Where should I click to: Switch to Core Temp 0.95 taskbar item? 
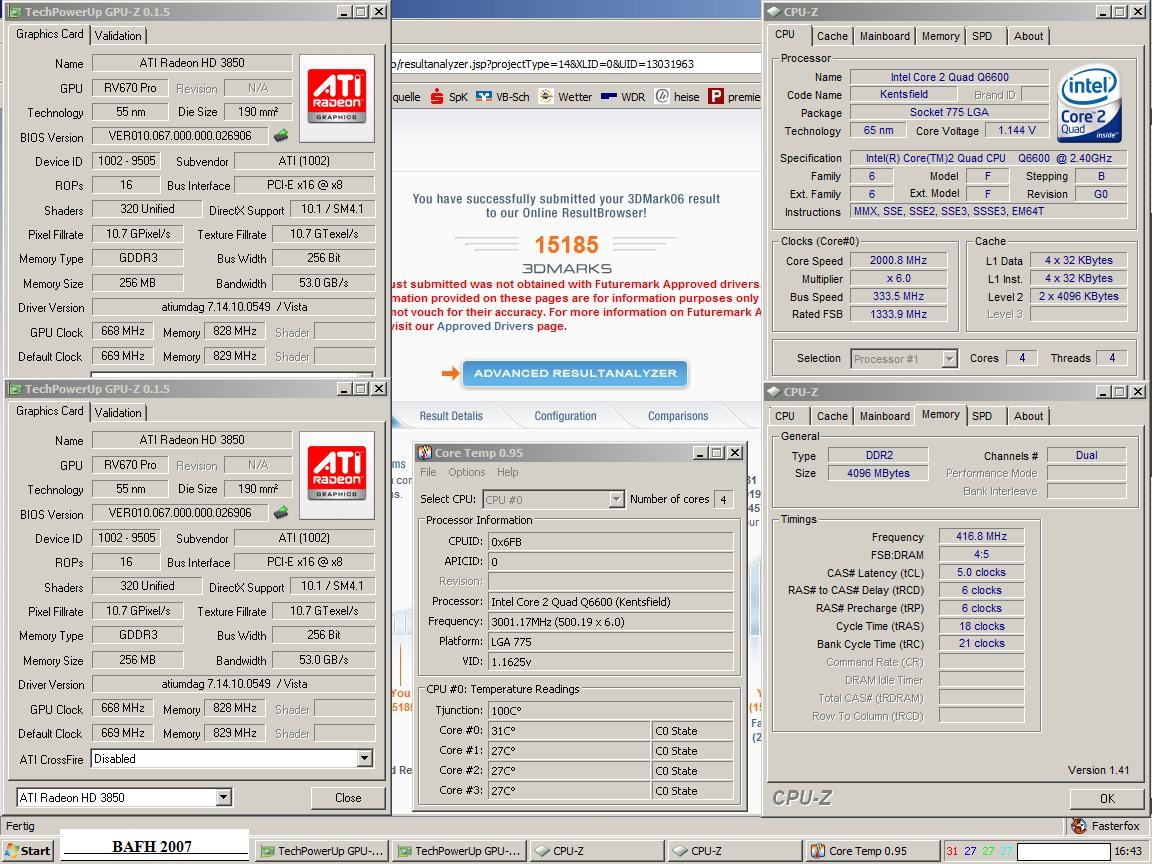[871, 851]
